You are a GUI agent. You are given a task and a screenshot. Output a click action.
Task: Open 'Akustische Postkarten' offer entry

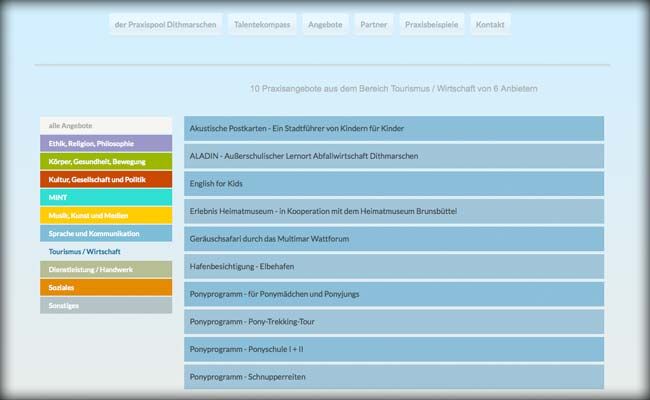[x=394, y=129]
